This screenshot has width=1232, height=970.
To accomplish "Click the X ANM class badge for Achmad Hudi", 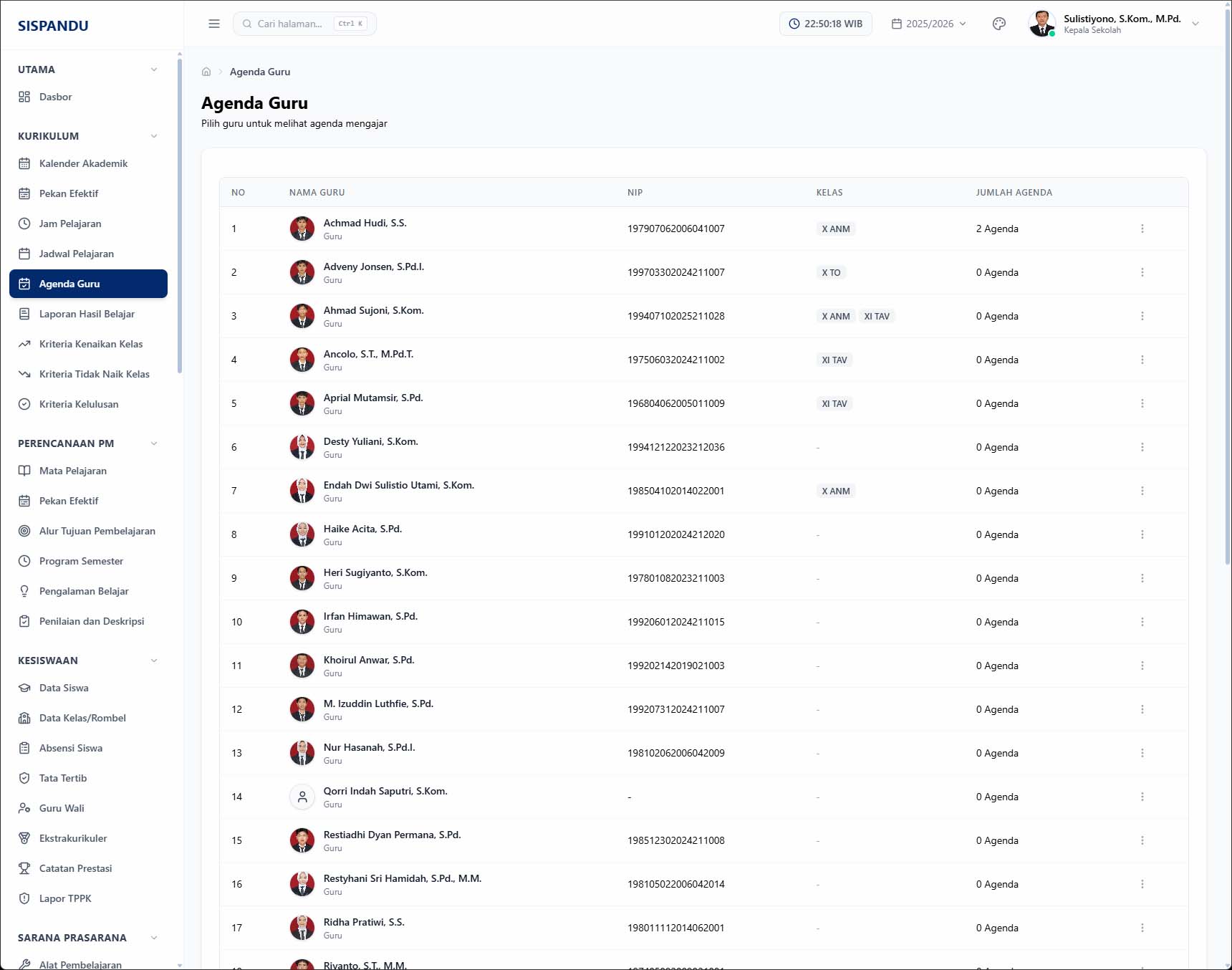I will pyautogui.click(x=836, y=229).
